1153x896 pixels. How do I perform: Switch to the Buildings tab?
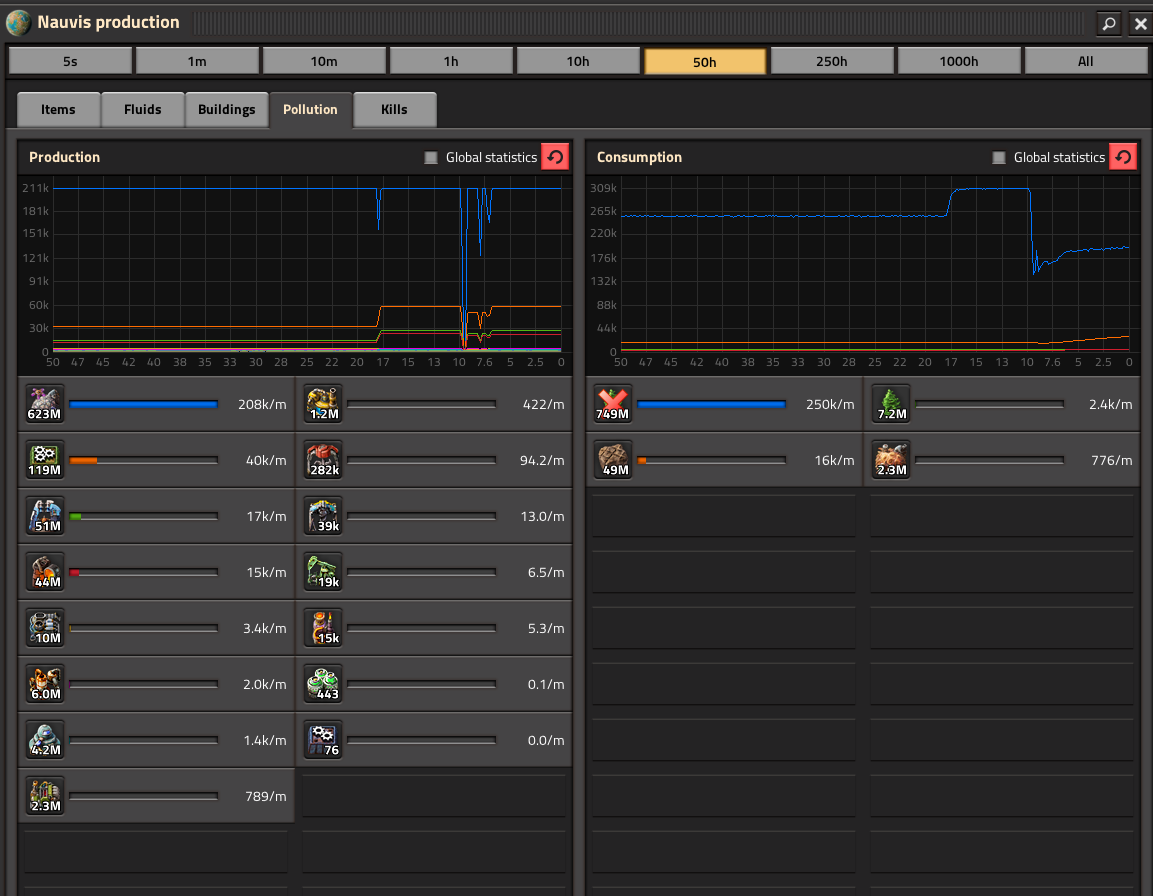[x=226, y=110]
